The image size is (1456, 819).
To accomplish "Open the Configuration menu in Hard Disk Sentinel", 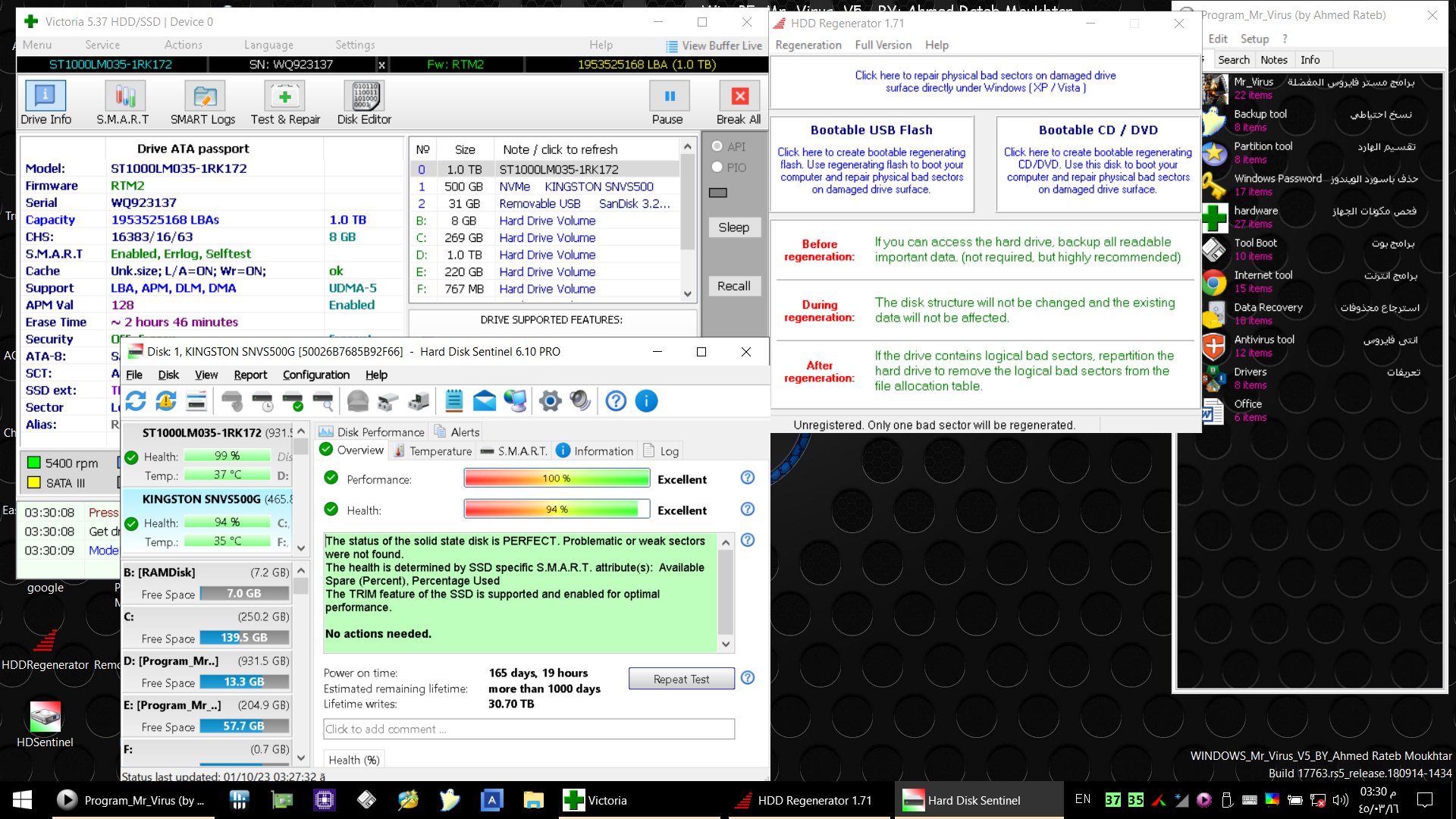I will (x=316, y=375).
